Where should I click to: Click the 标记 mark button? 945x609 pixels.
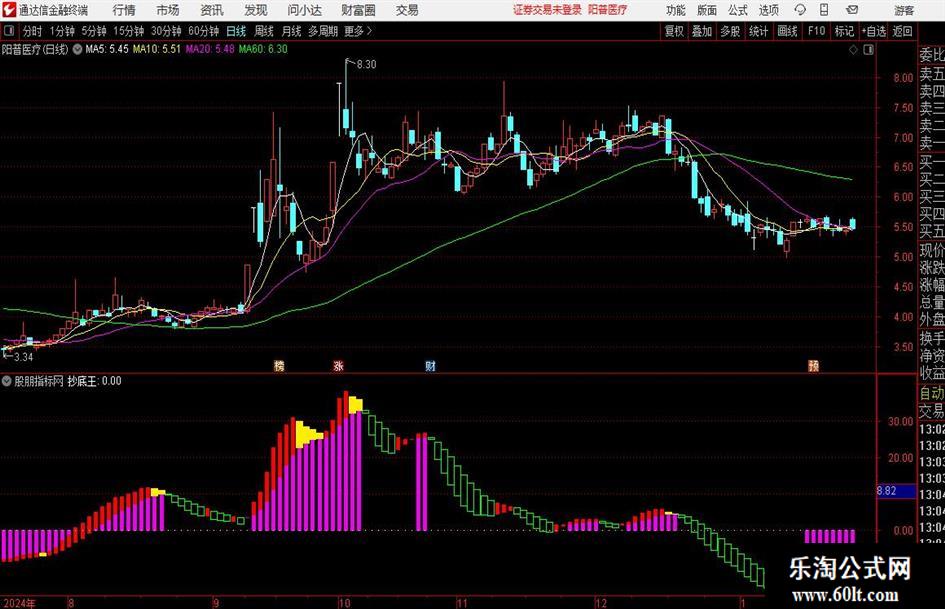[844, 31]
